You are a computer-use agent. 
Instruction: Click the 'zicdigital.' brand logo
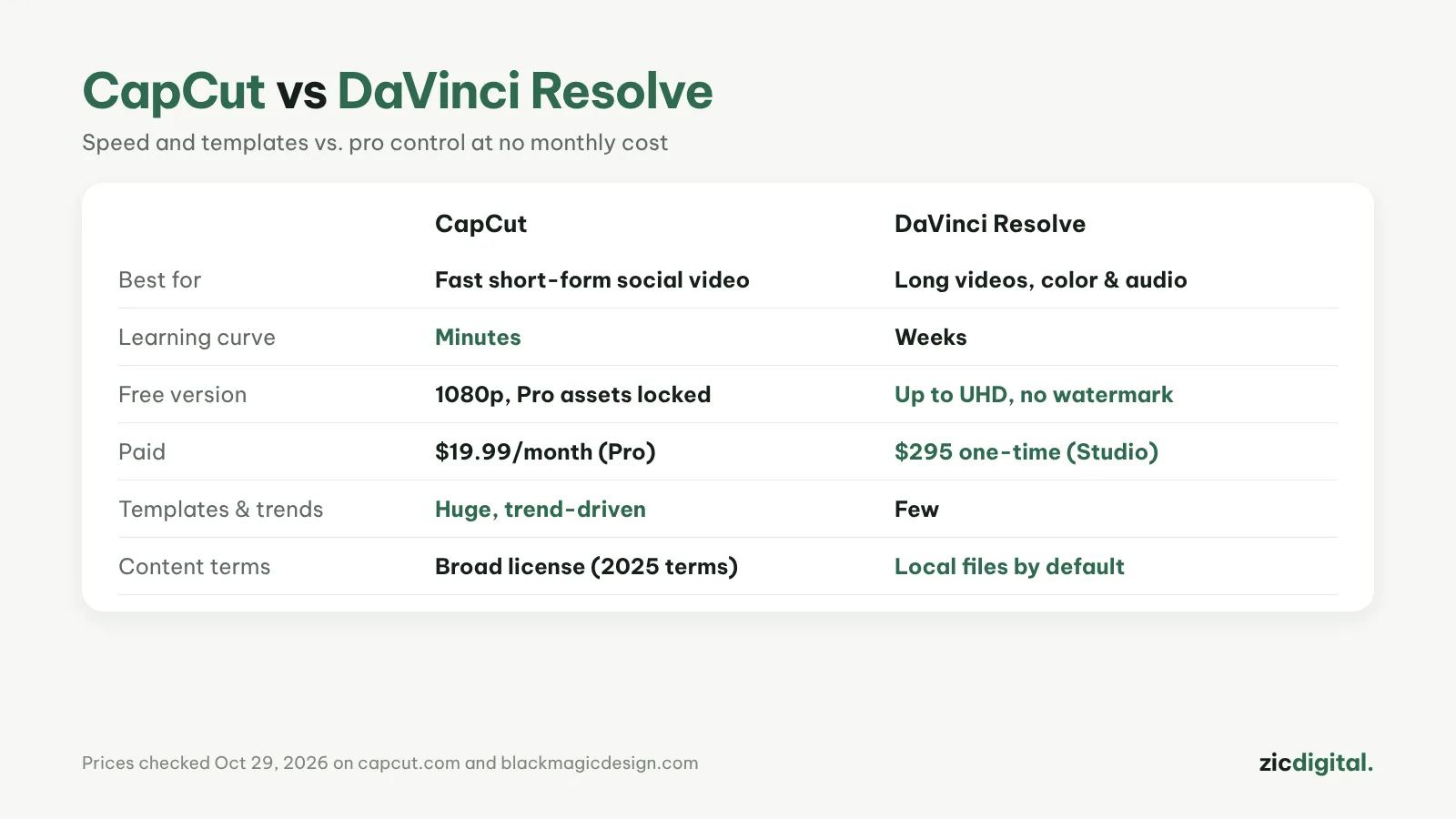(1316, 763)
